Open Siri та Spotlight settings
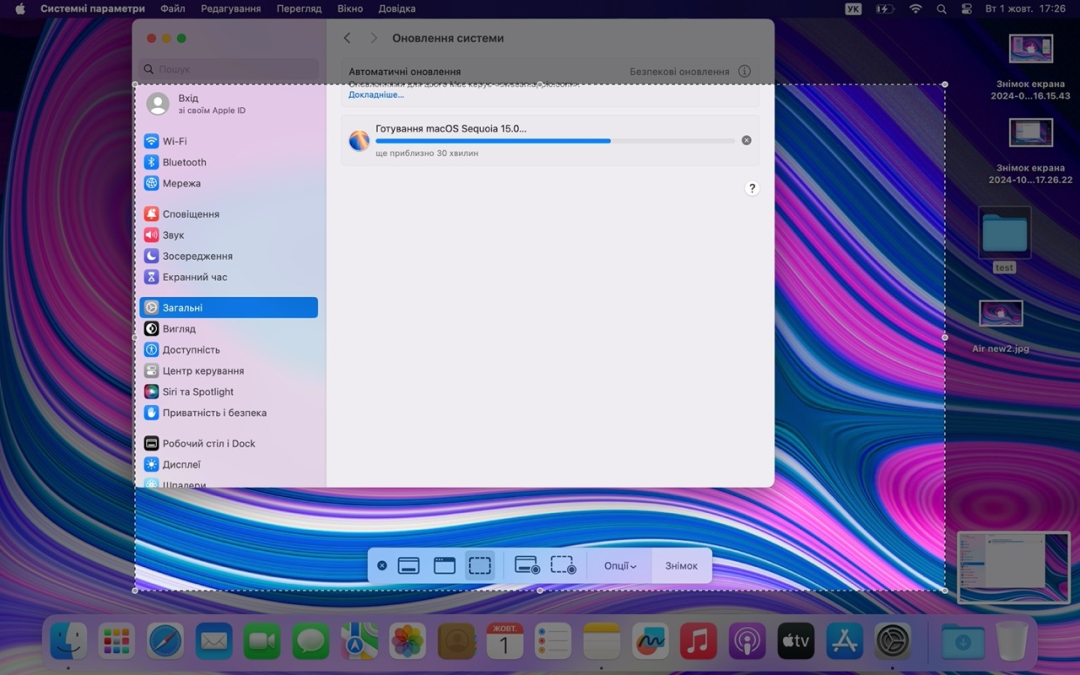The image size is (1080, 675). (x=229, y=392)
